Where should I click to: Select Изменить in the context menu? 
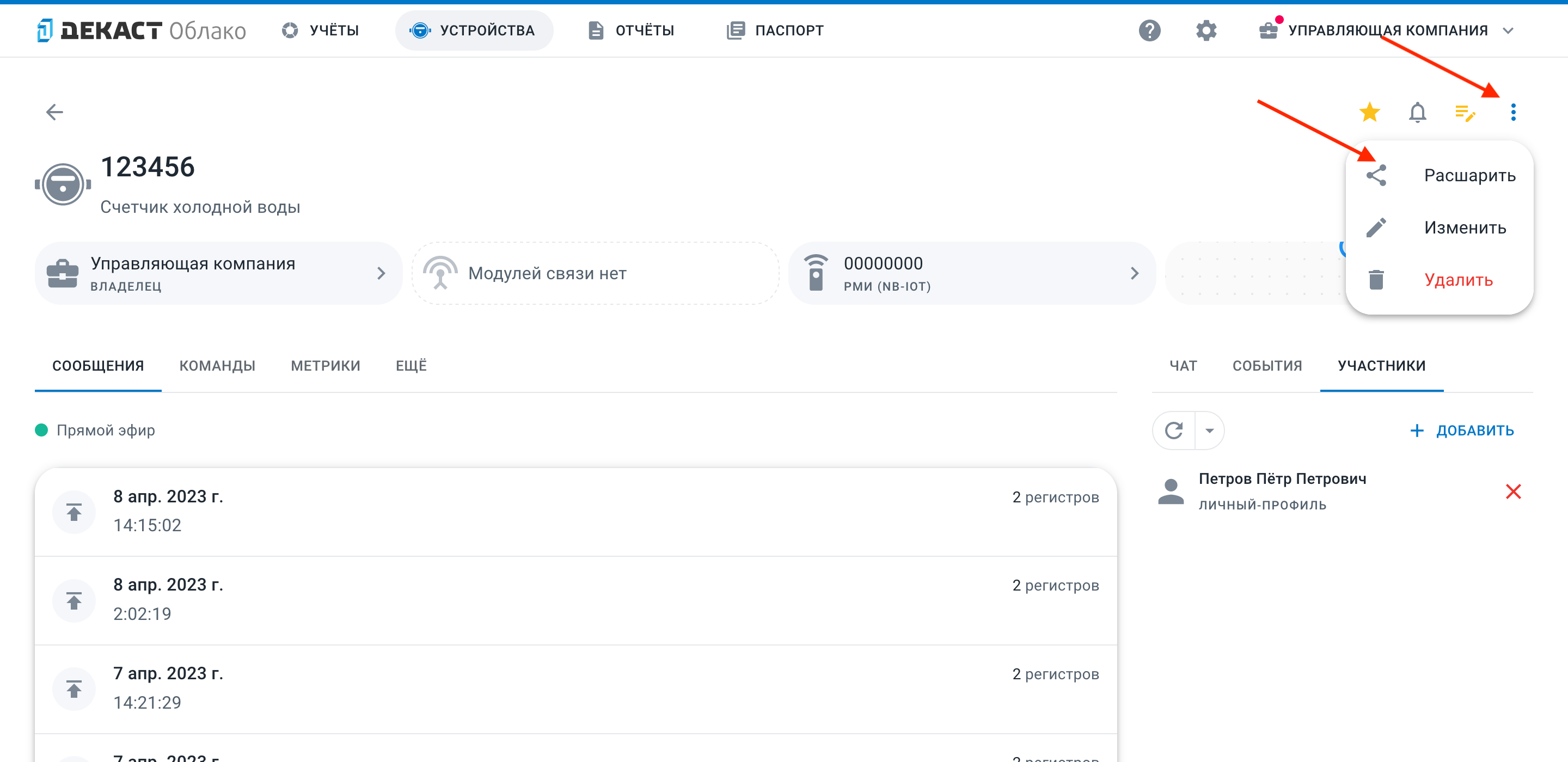(1439, 228)
